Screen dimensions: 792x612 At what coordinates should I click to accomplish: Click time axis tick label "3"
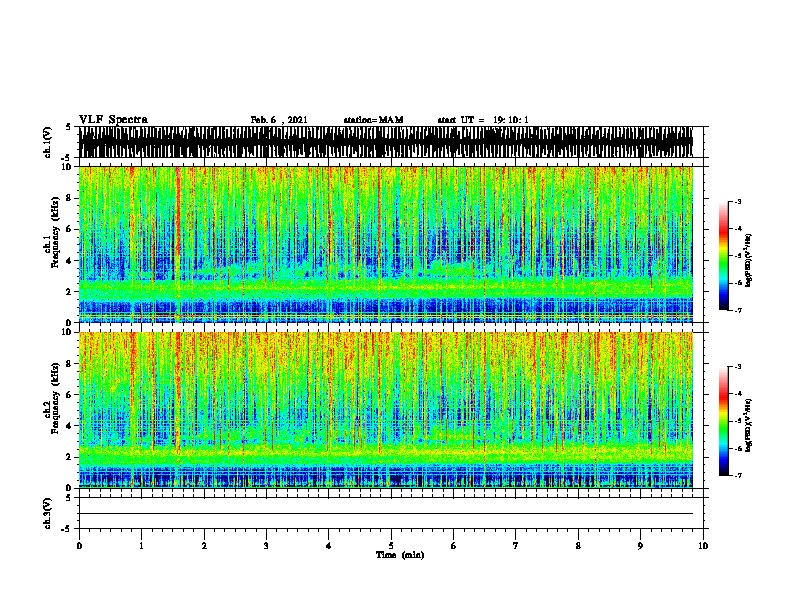click(266, 546)
